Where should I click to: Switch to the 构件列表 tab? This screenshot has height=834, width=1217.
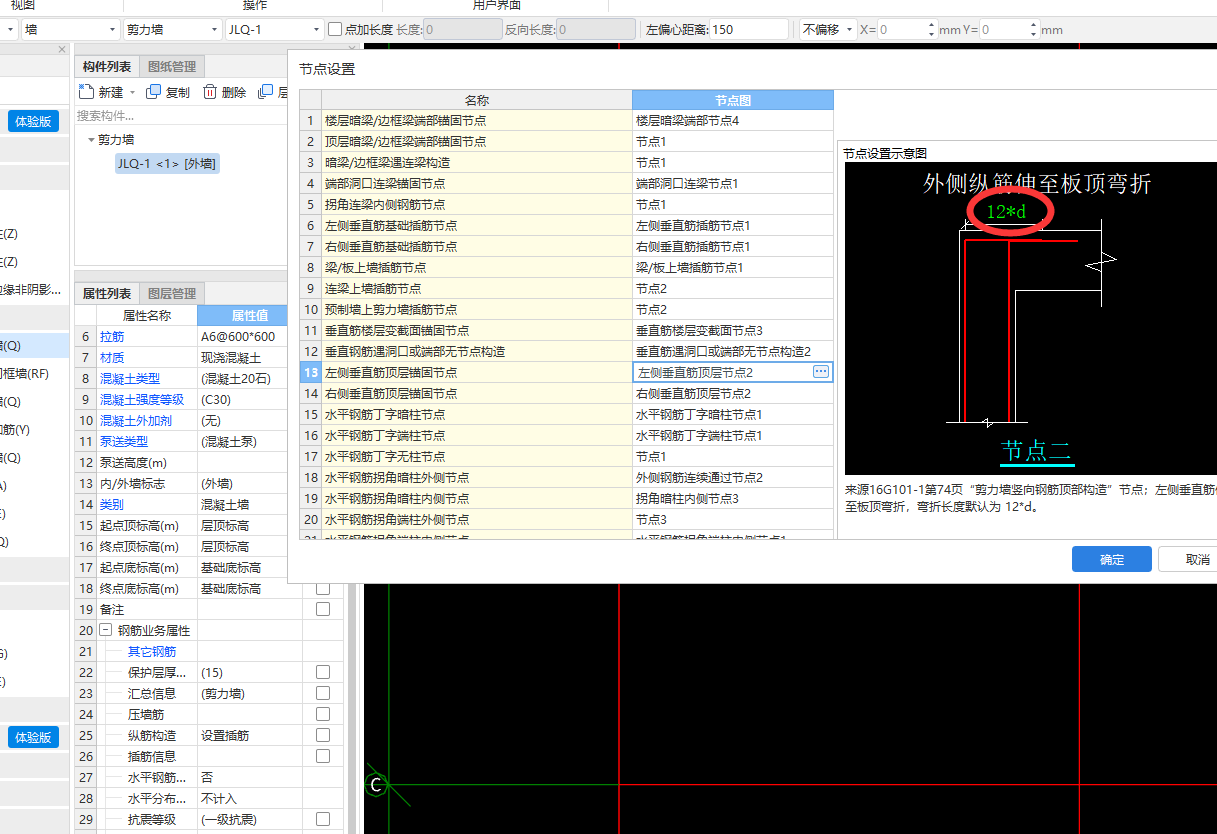tap(107, 66)
